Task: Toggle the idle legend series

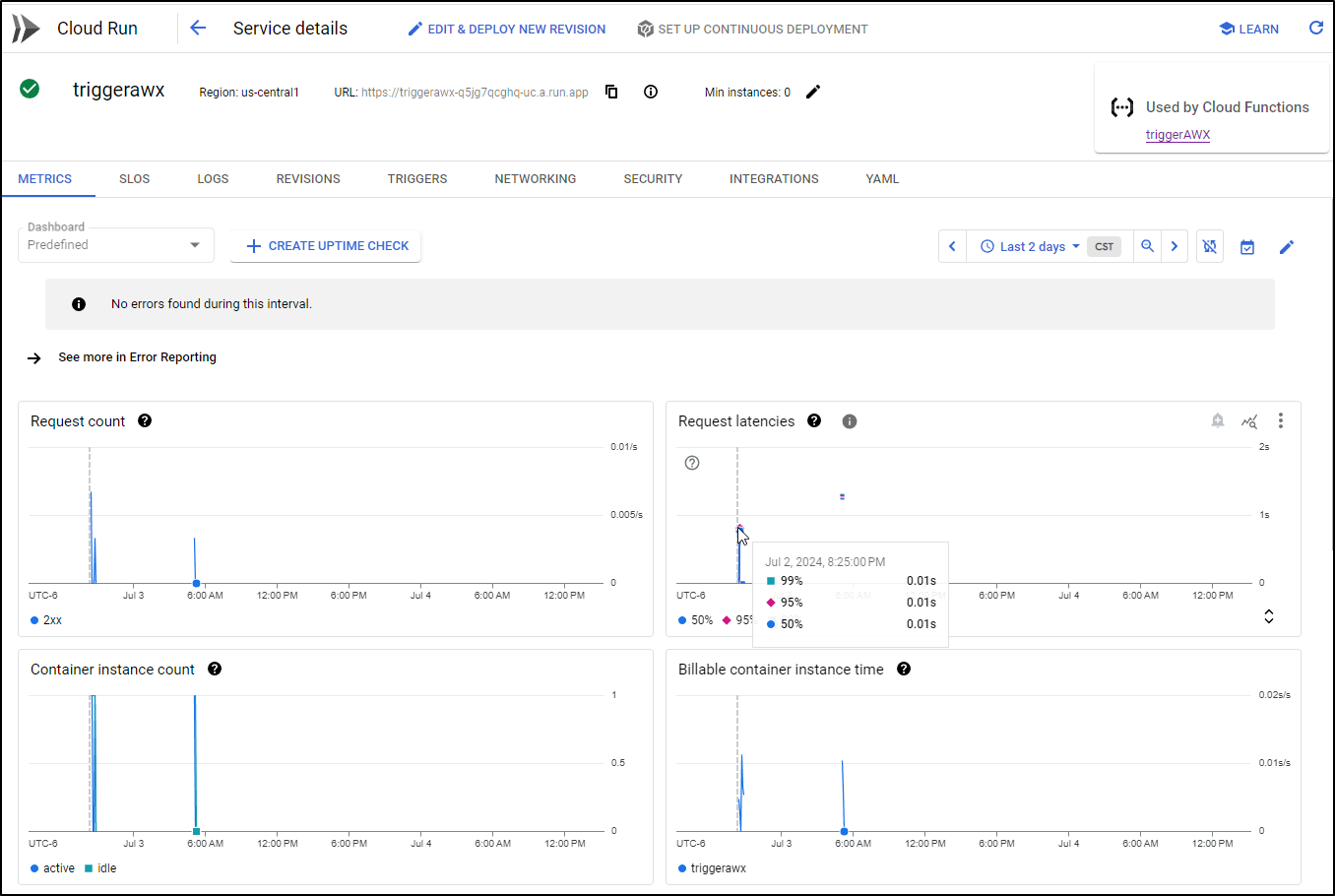Action: tap(100, 868)
